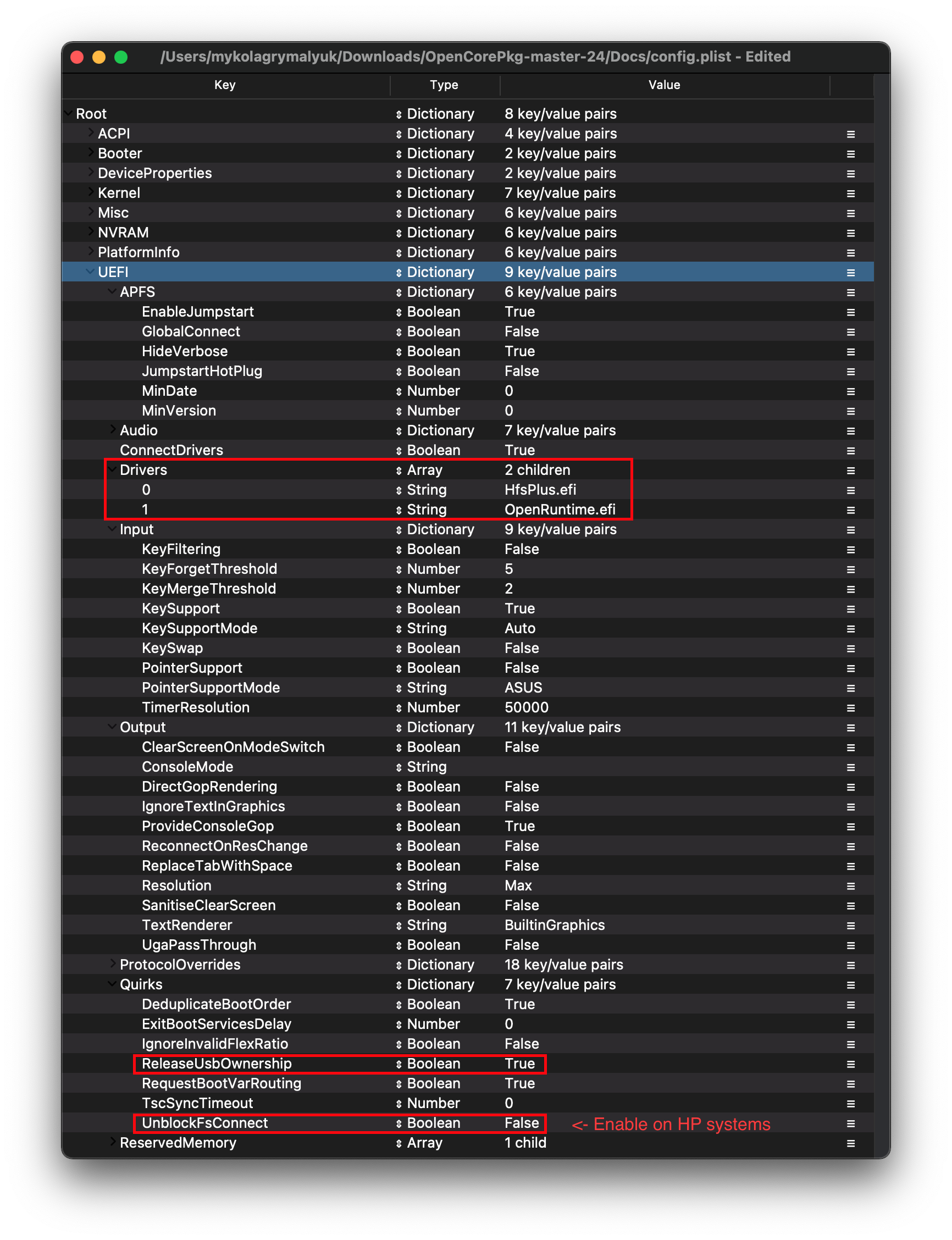952x1240 pixels.
Task: Click the type stepper next to TimerResolution
Action: coord(400,707)
